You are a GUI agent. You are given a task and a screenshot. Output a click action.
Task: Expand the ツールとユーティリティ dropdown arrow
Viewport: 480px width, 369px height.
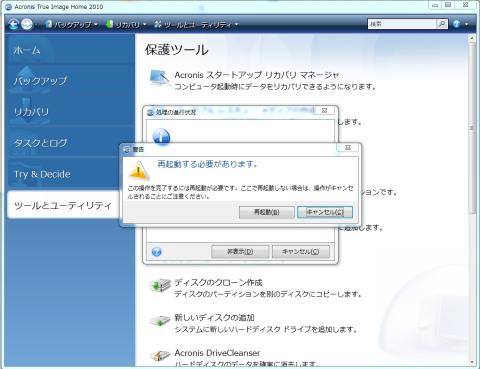(x=236, y=25)
